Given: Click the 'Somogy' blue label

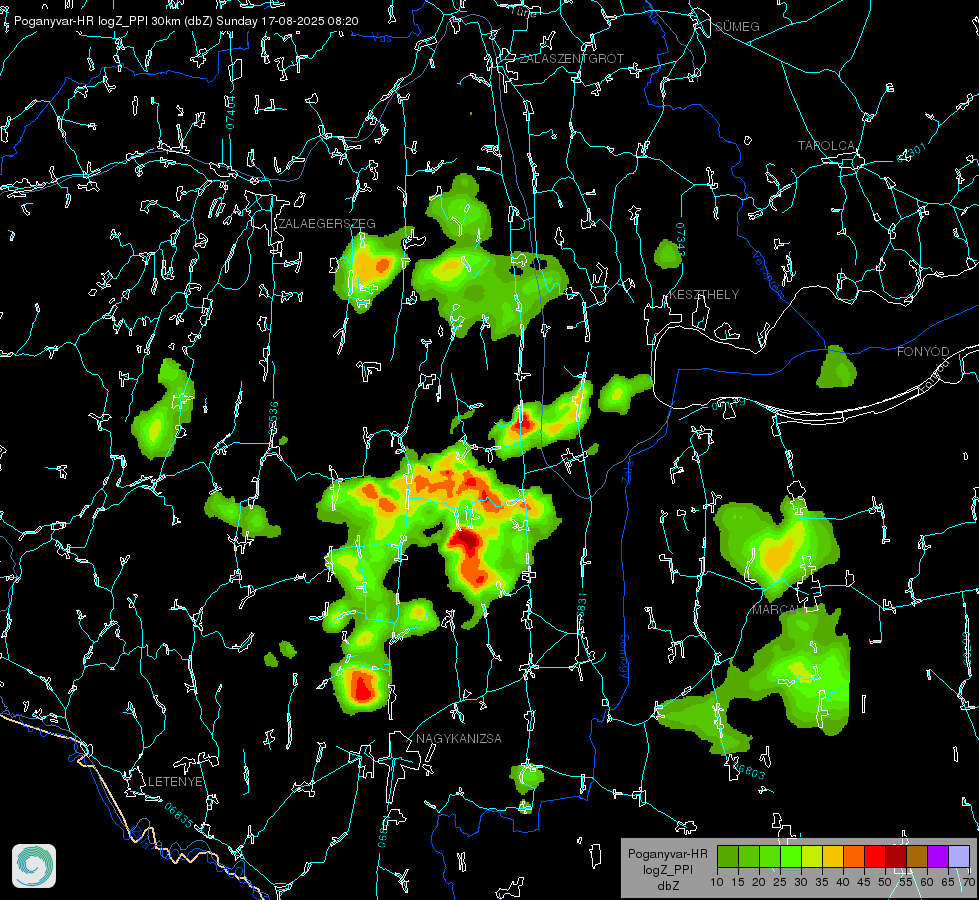Looking at the screenshot, I should [623, 656].
